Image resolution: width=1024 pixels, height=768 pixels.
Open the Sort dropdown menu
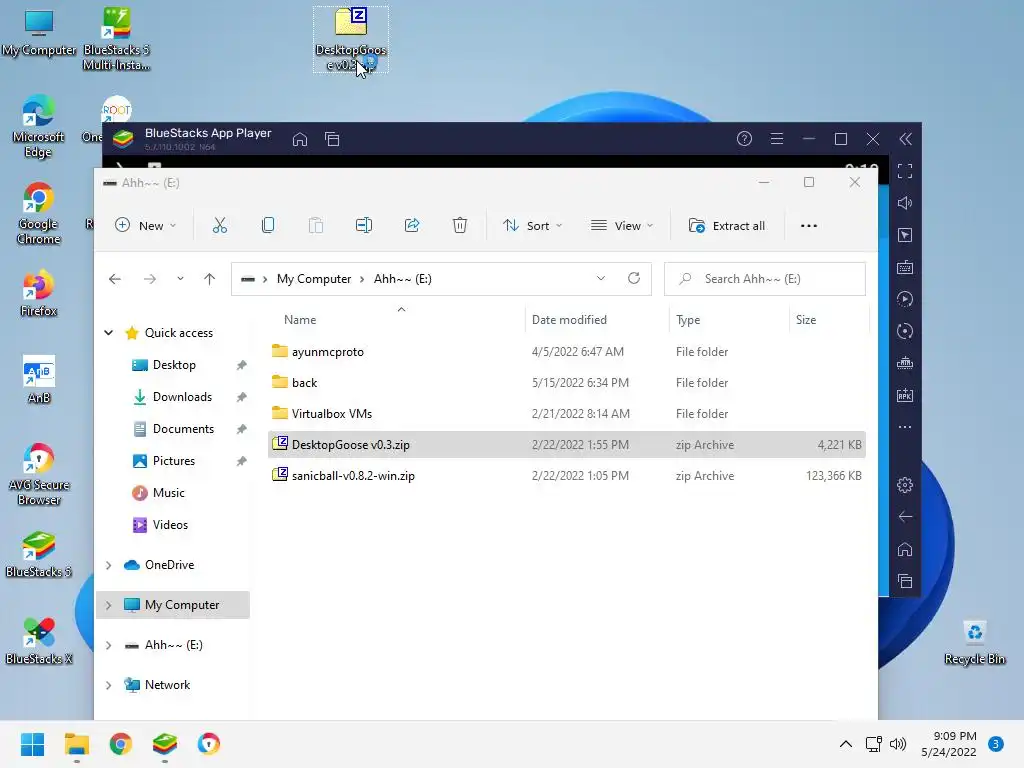click(x=532, y=225)
